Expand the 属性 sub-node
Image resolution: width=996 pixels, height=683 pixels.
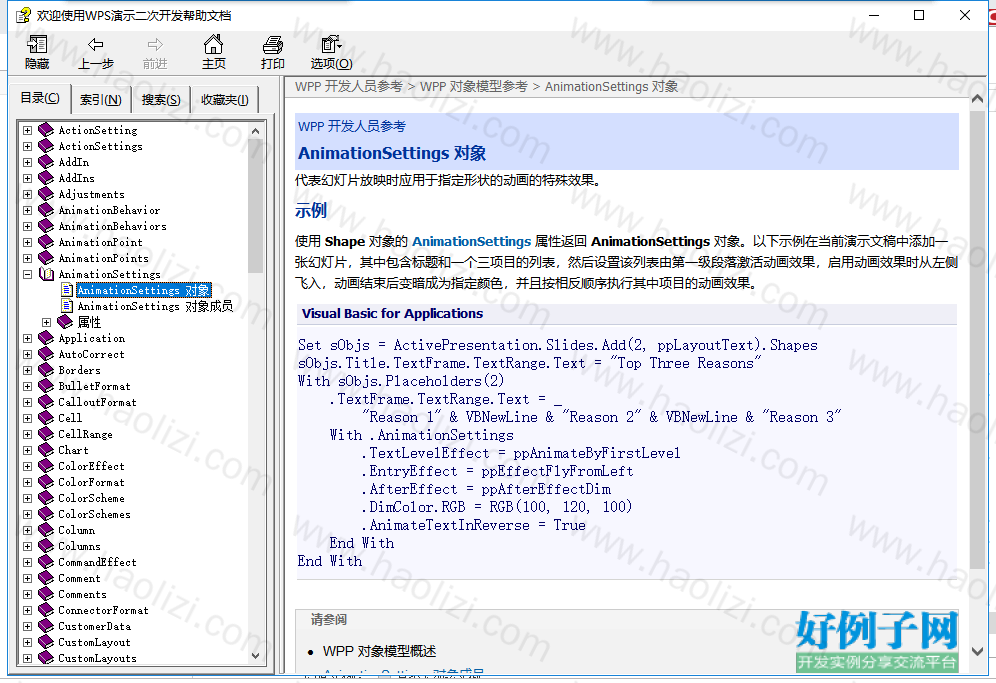tap(46, 322)
